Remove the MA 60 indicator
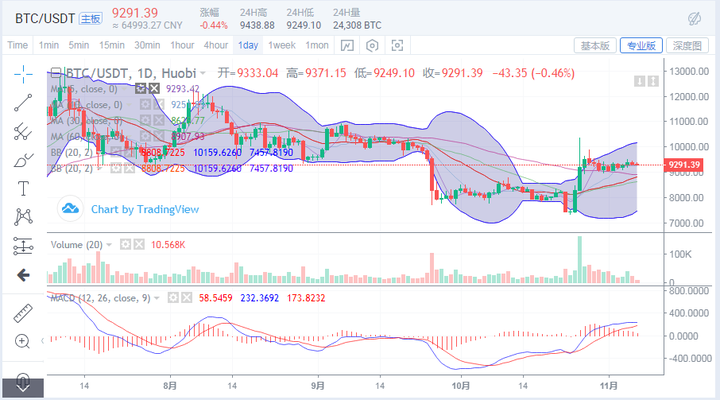Image resolution: width=720 pixels, height=400 pixels. (x=158, y=136)
